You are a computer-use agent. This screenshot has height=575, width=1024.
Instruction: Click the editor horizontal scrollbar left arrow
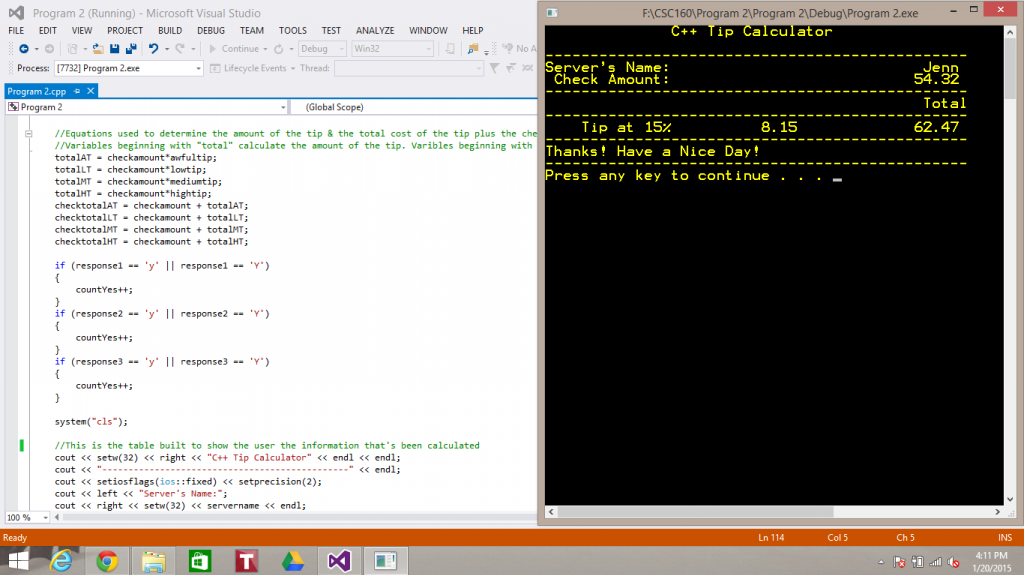pyautogui.click(x=57, y=518)
